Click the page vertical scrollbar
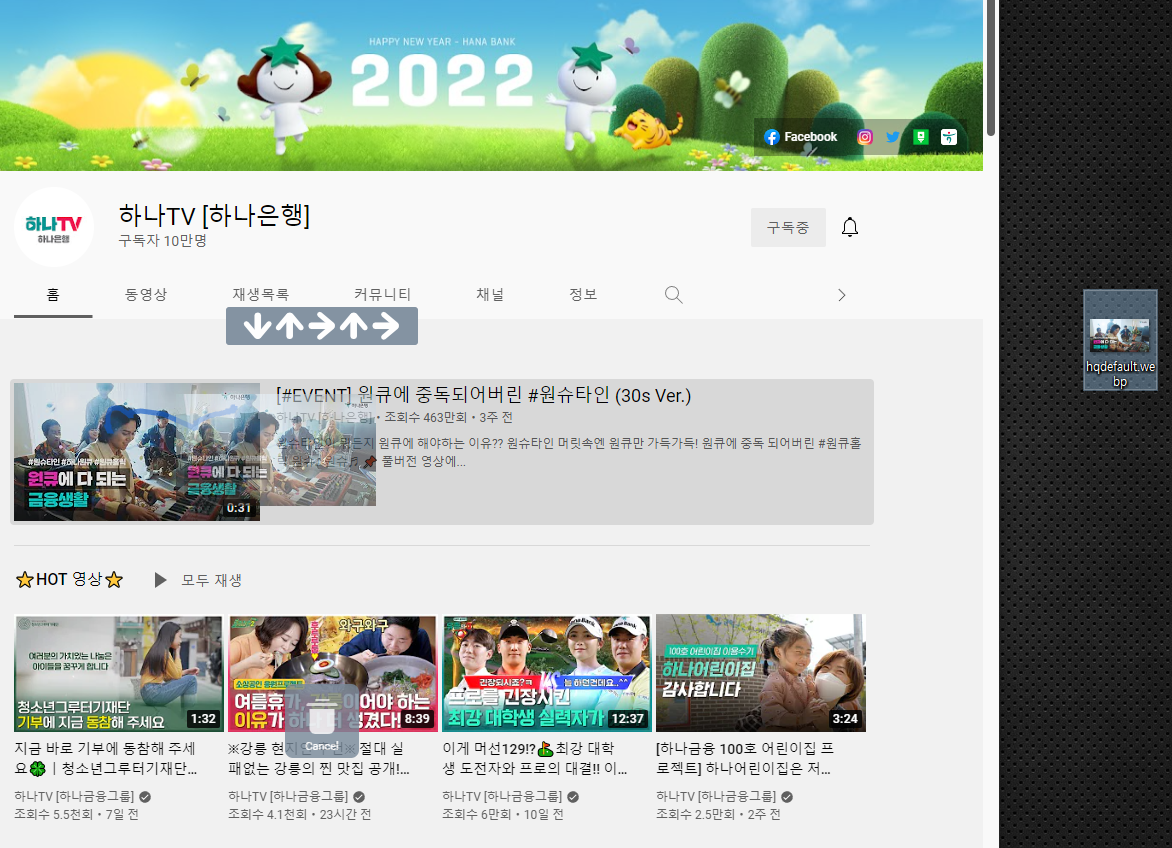This screenshot has height=848, width=1172. pyautogui.click(x=991, y=67)
